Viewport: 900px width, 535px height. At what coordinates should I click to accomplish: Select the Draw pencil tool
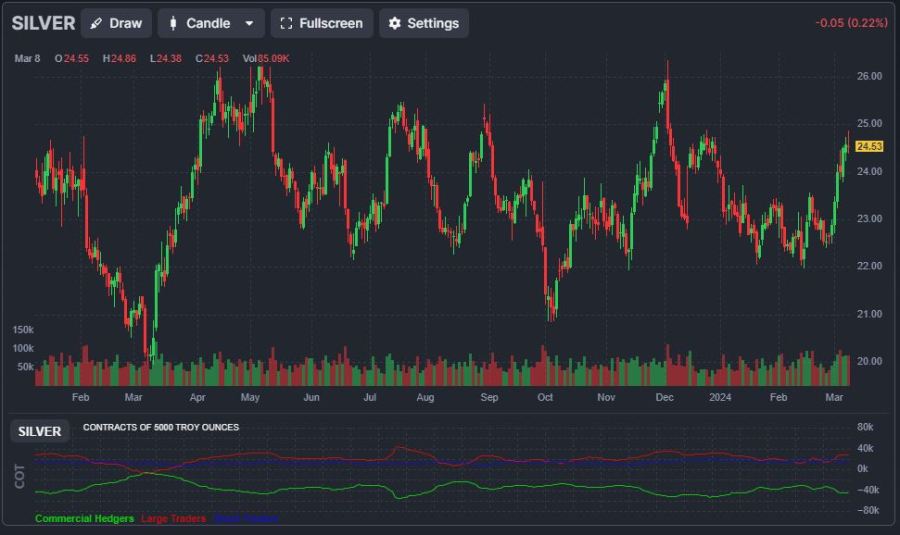(116, 23)
